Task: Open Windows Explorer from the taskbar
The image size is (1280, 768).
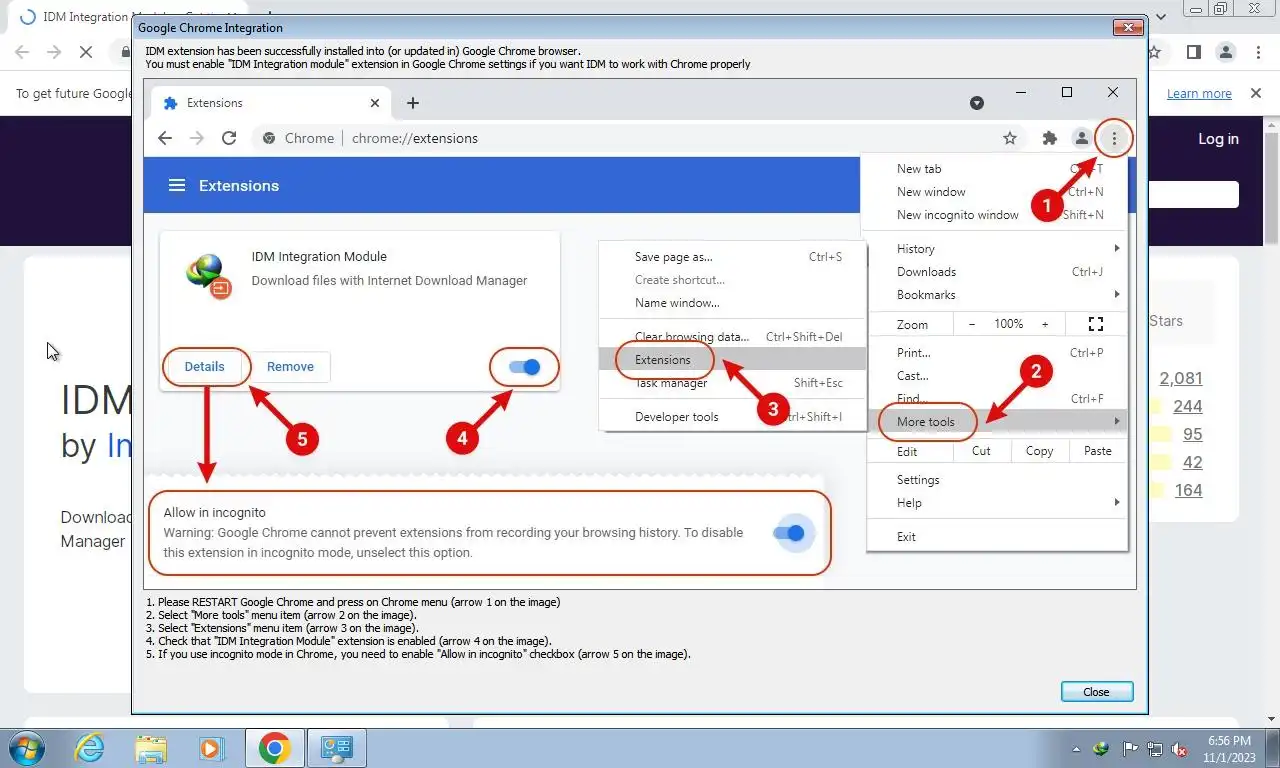Action: 151,748
